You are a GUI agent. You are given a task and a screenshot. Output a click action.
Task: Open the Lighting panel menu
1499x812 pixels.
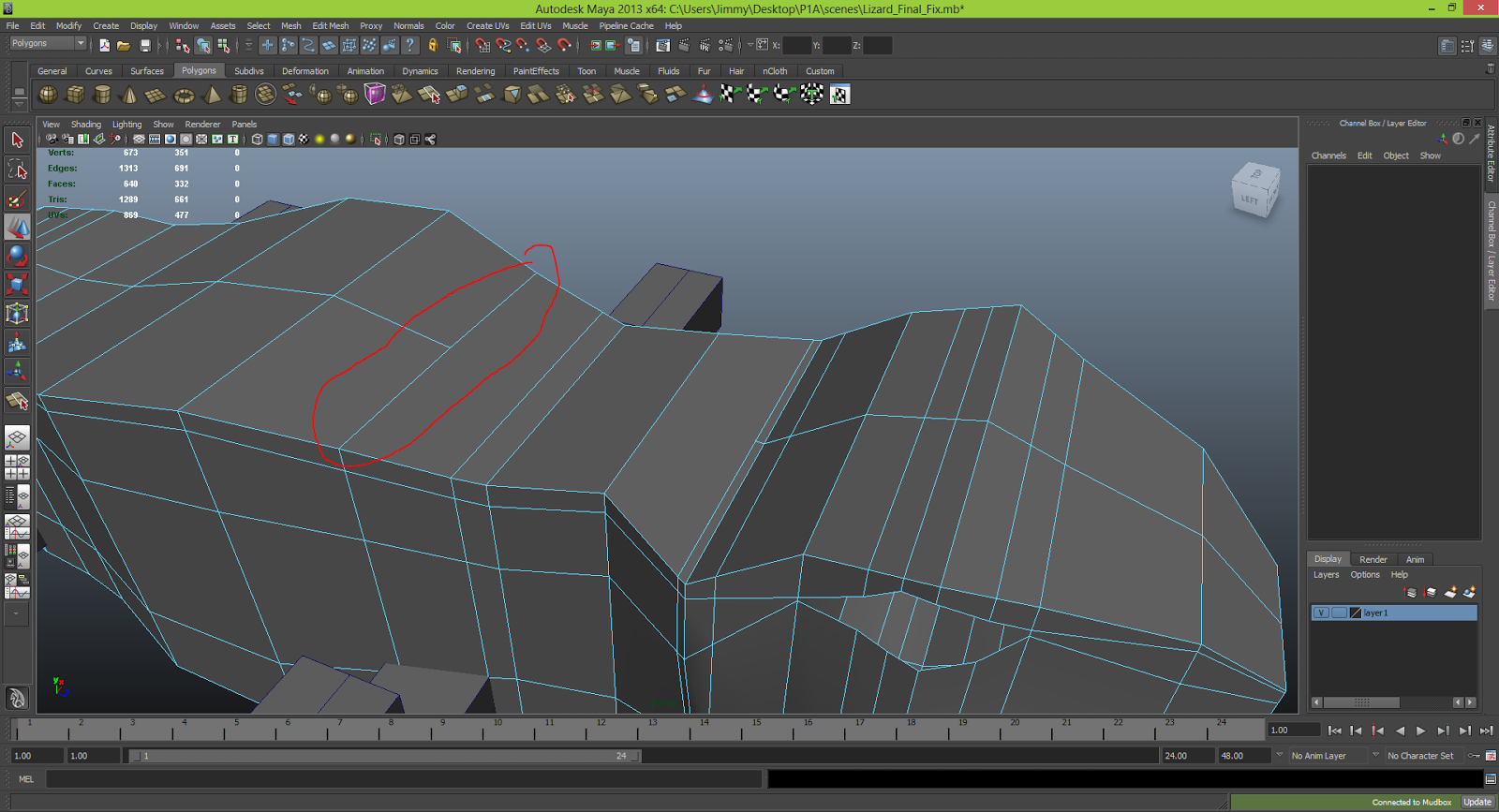click(126, 125)
